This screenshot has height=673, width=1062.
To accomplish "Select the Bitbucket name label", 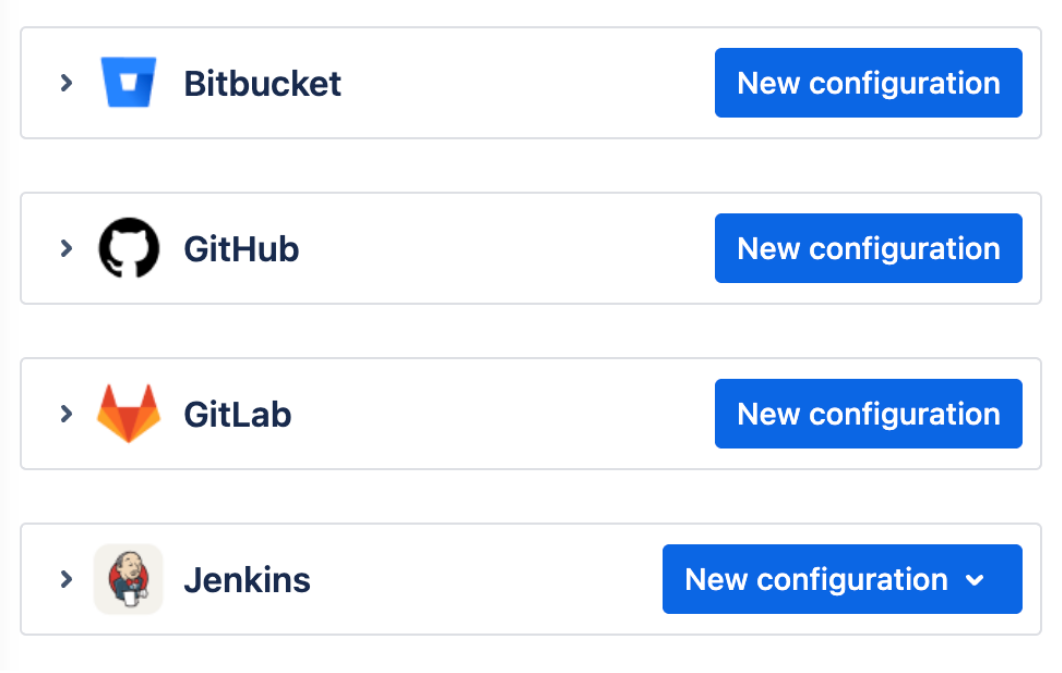I will tap(262, 83).
